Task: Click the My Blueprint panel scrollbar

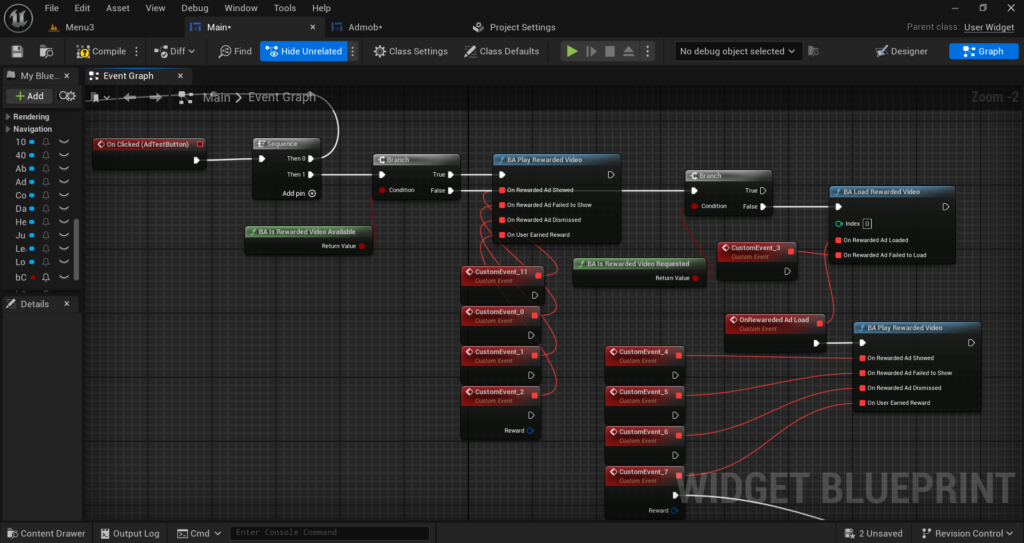Action: pyautogui.click(x=76, y=249)
